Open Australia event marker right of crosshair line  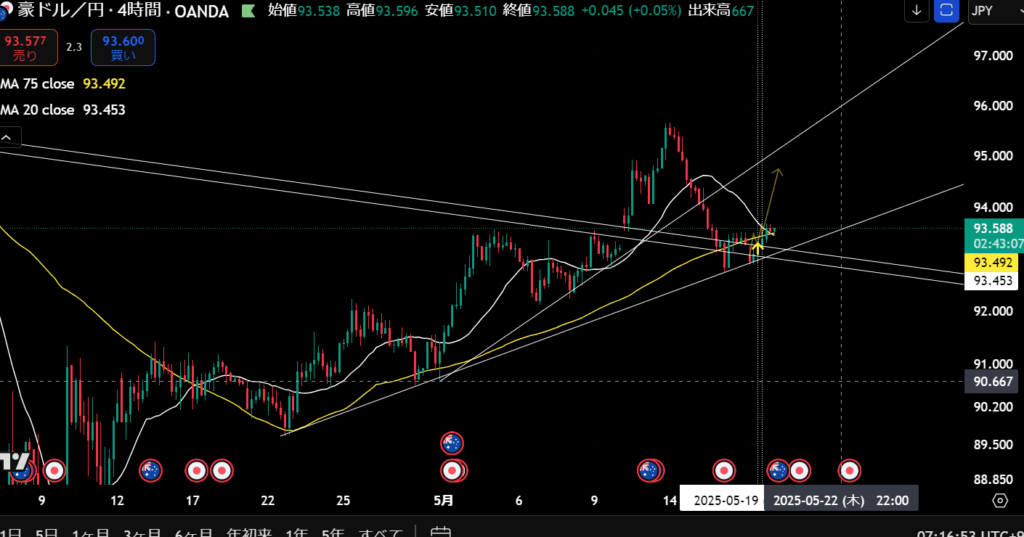(x=778, y=470)
